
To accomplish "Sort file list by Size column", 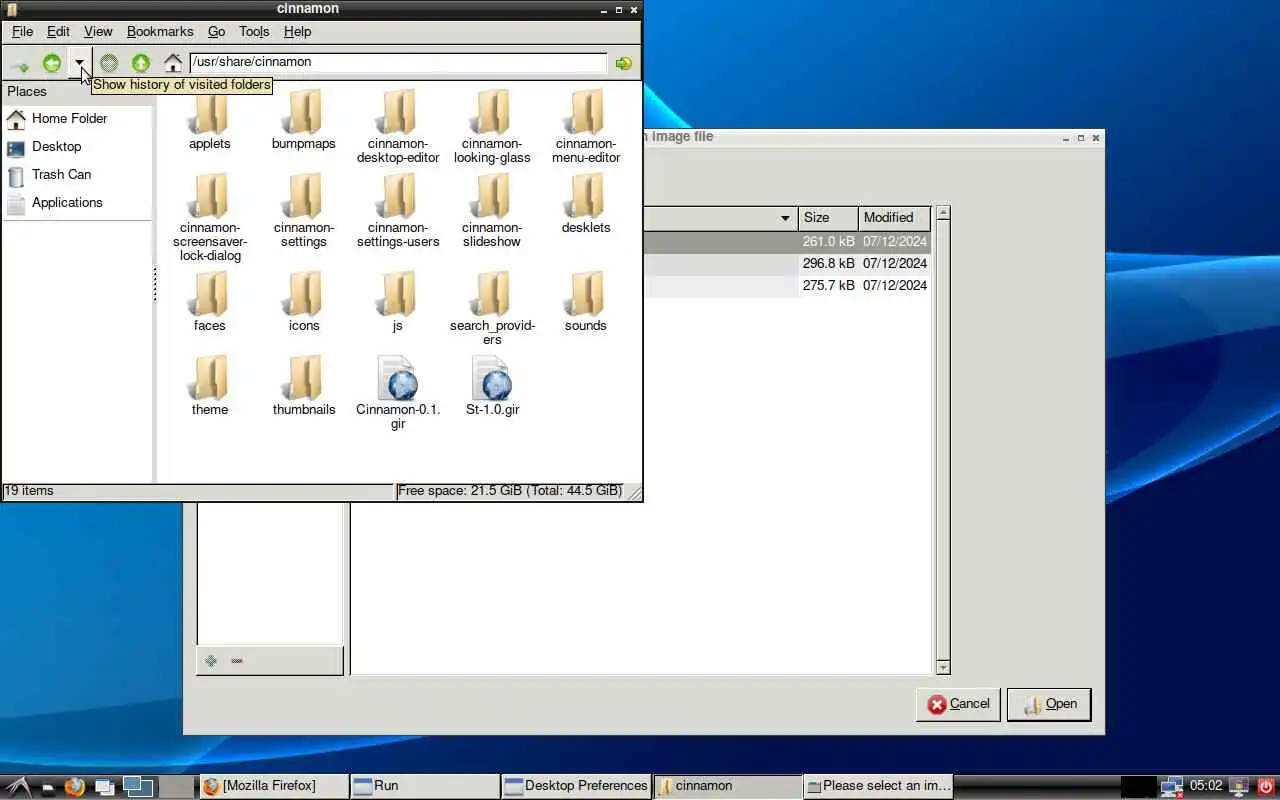I will (828, 218).
